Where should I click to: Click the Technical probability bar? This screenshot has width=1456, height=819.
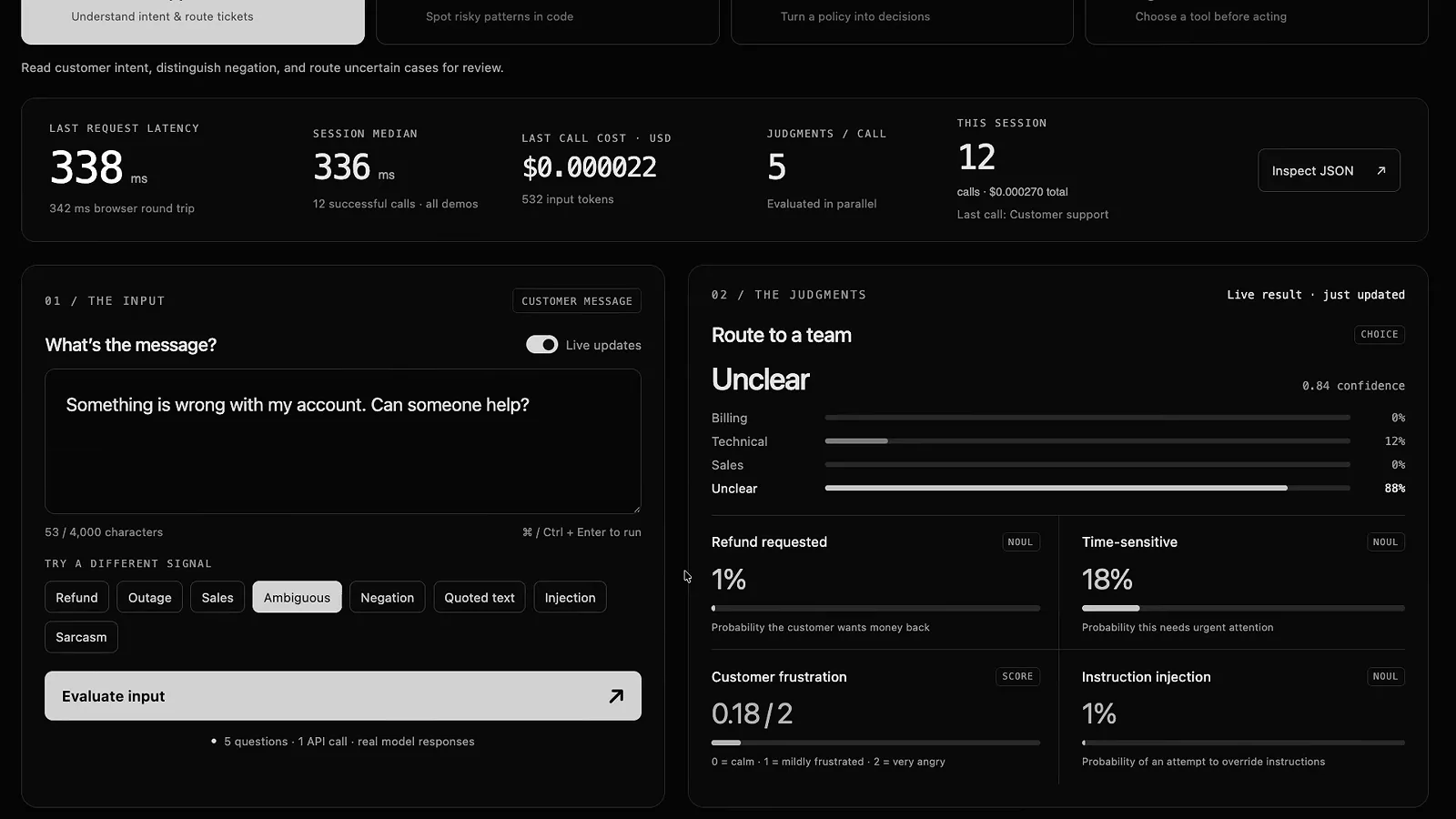click(1087, 441)
